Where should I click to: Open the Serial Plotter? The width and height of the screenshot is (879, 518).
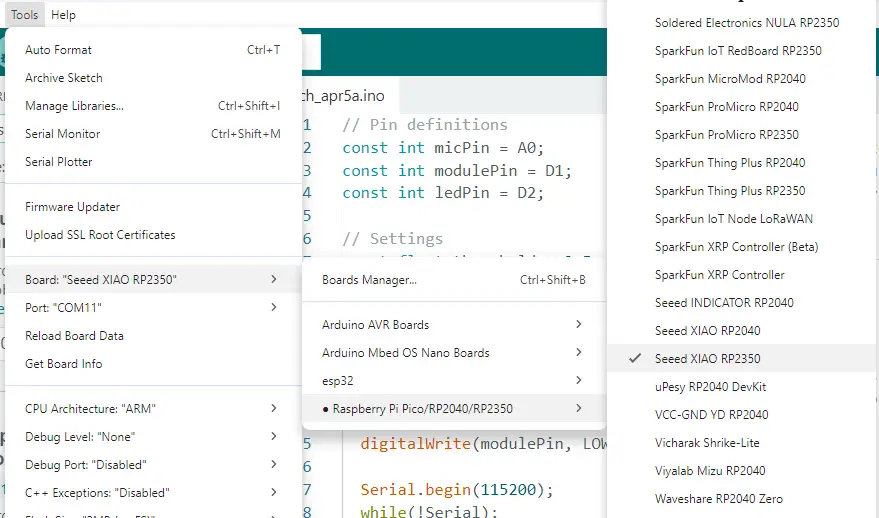pos(59,162)
